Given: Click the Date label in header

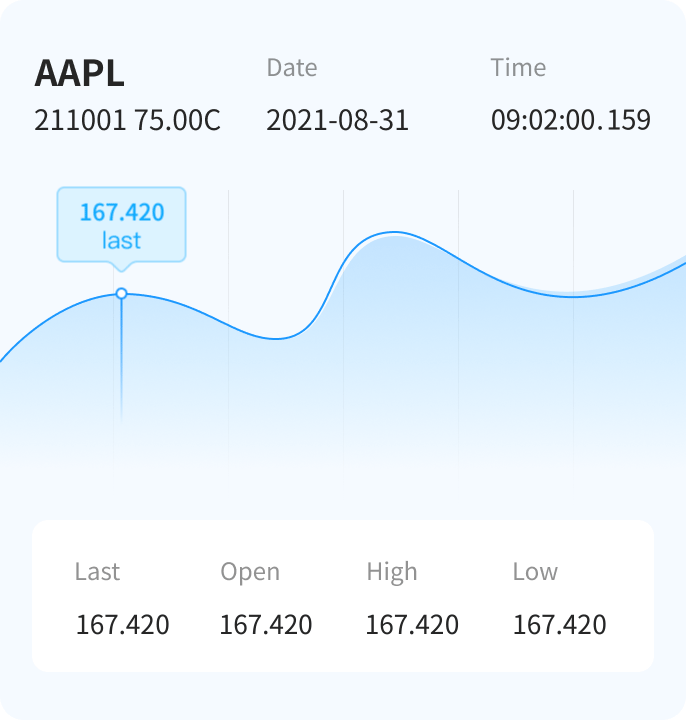Looking at the screenshot, I should tap(291, 68).
